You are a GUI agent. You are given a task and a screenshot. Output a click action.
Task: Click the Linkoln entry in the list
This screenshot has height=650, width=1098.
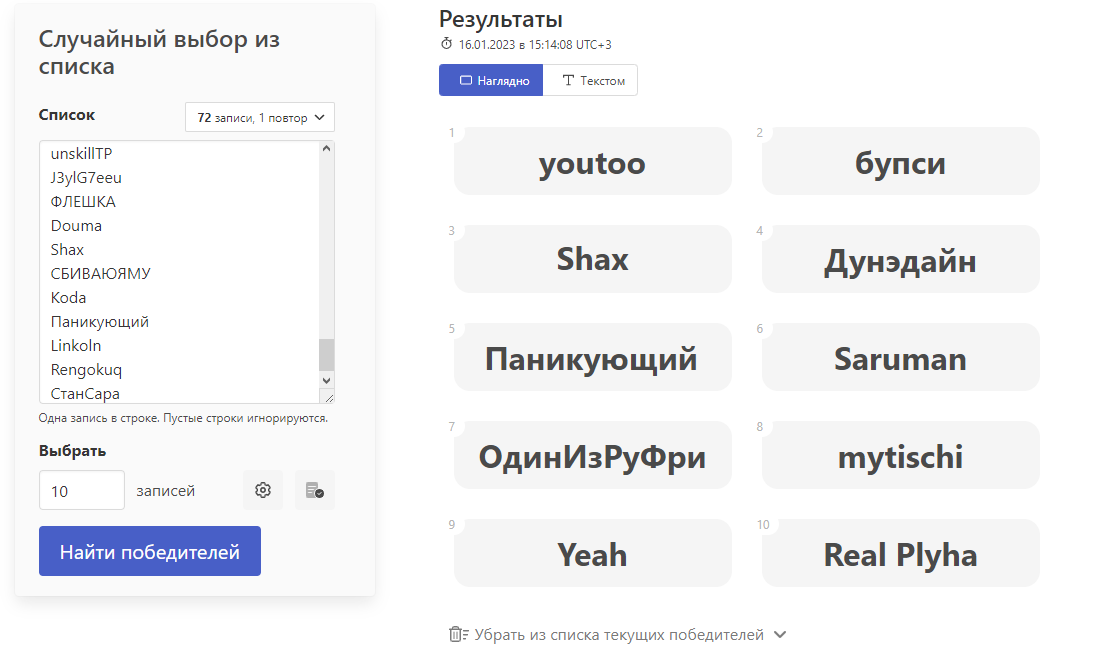click(76, 346)
